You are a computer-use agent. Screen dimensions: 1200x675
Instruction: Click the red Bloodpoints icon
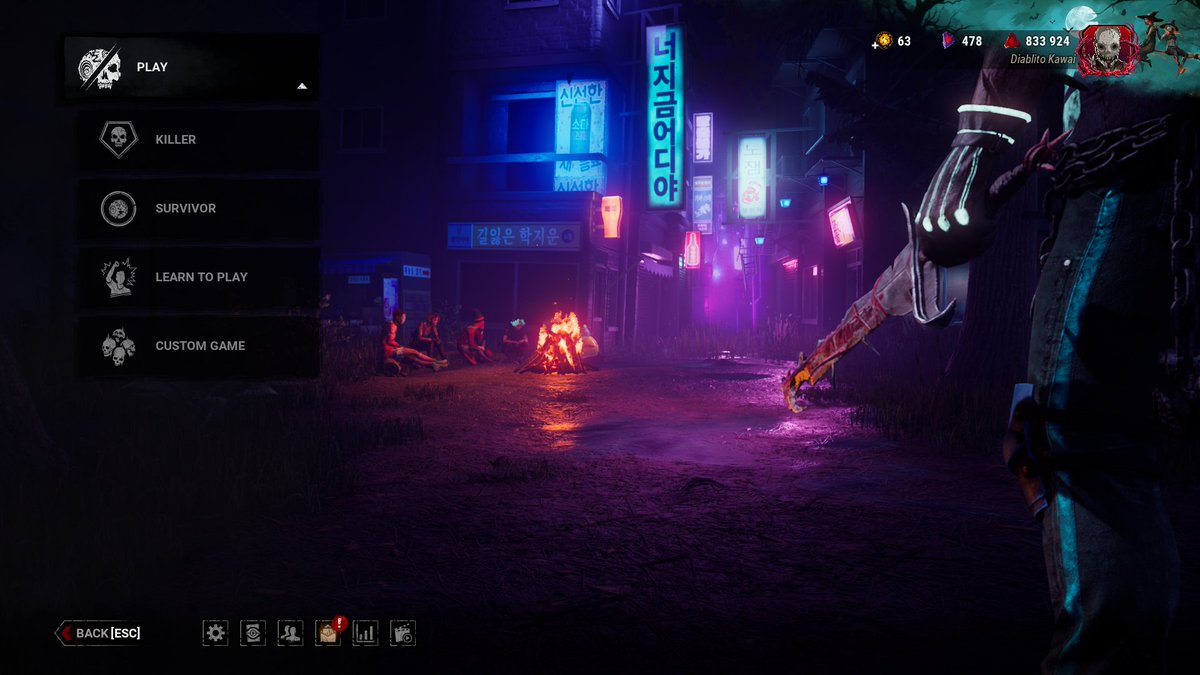pyautogui.click(x=1012, y=41)
